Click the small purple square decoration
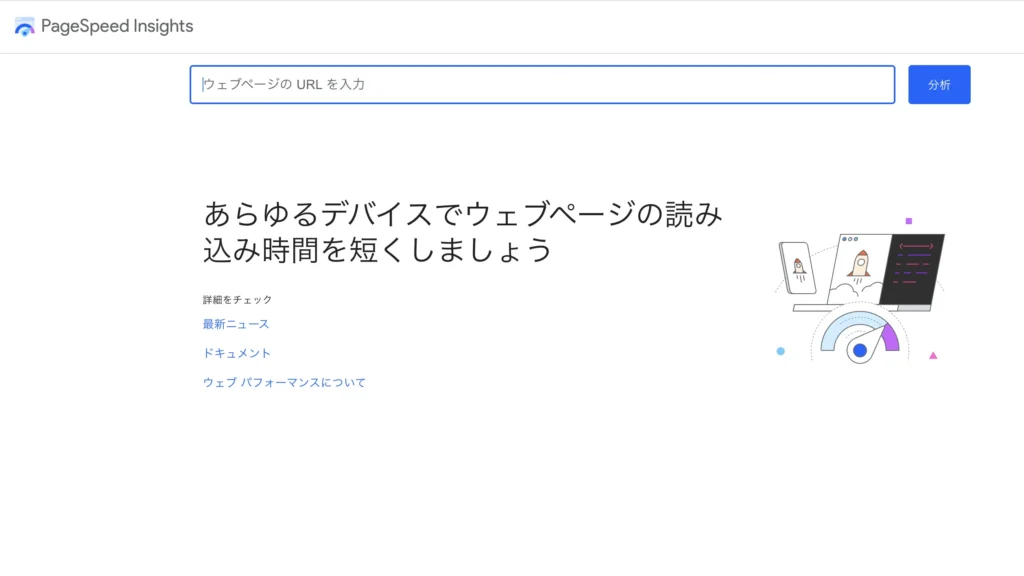The width and height of the screenshot is (1024, 576). coord(909,221)
